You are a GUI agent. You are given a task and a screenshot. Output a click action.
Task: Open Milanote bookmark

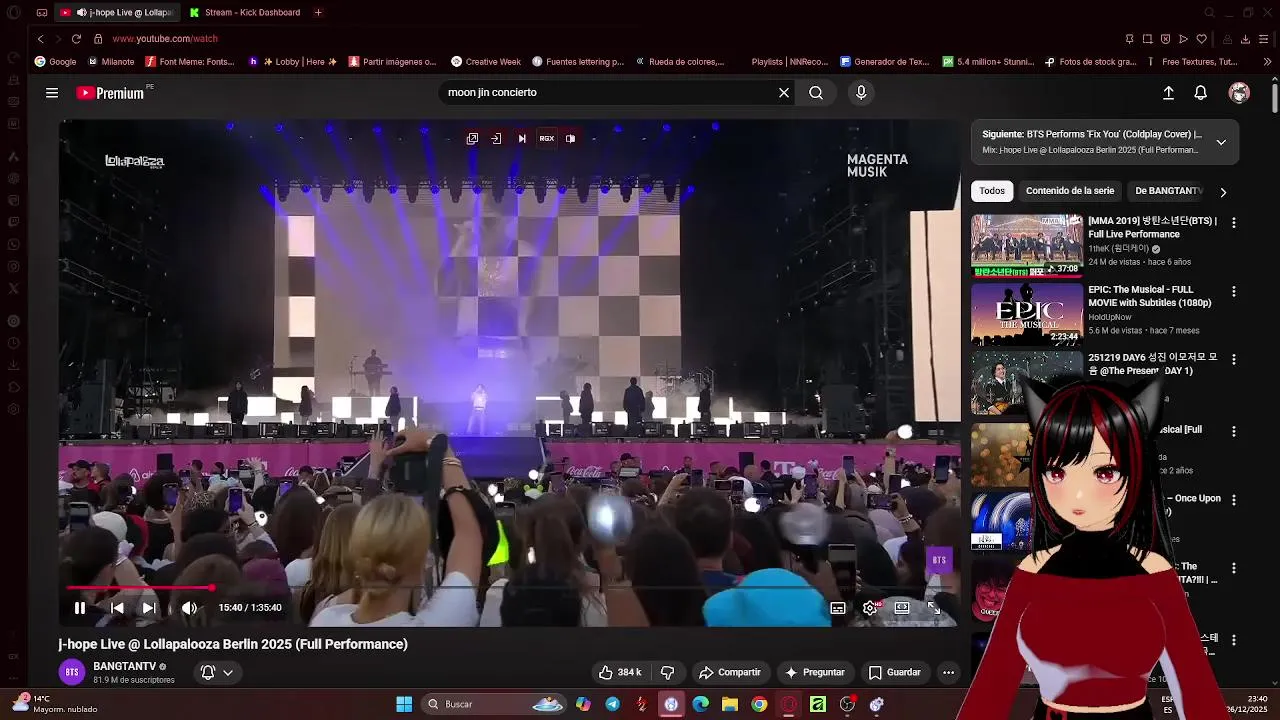[110, 62]
